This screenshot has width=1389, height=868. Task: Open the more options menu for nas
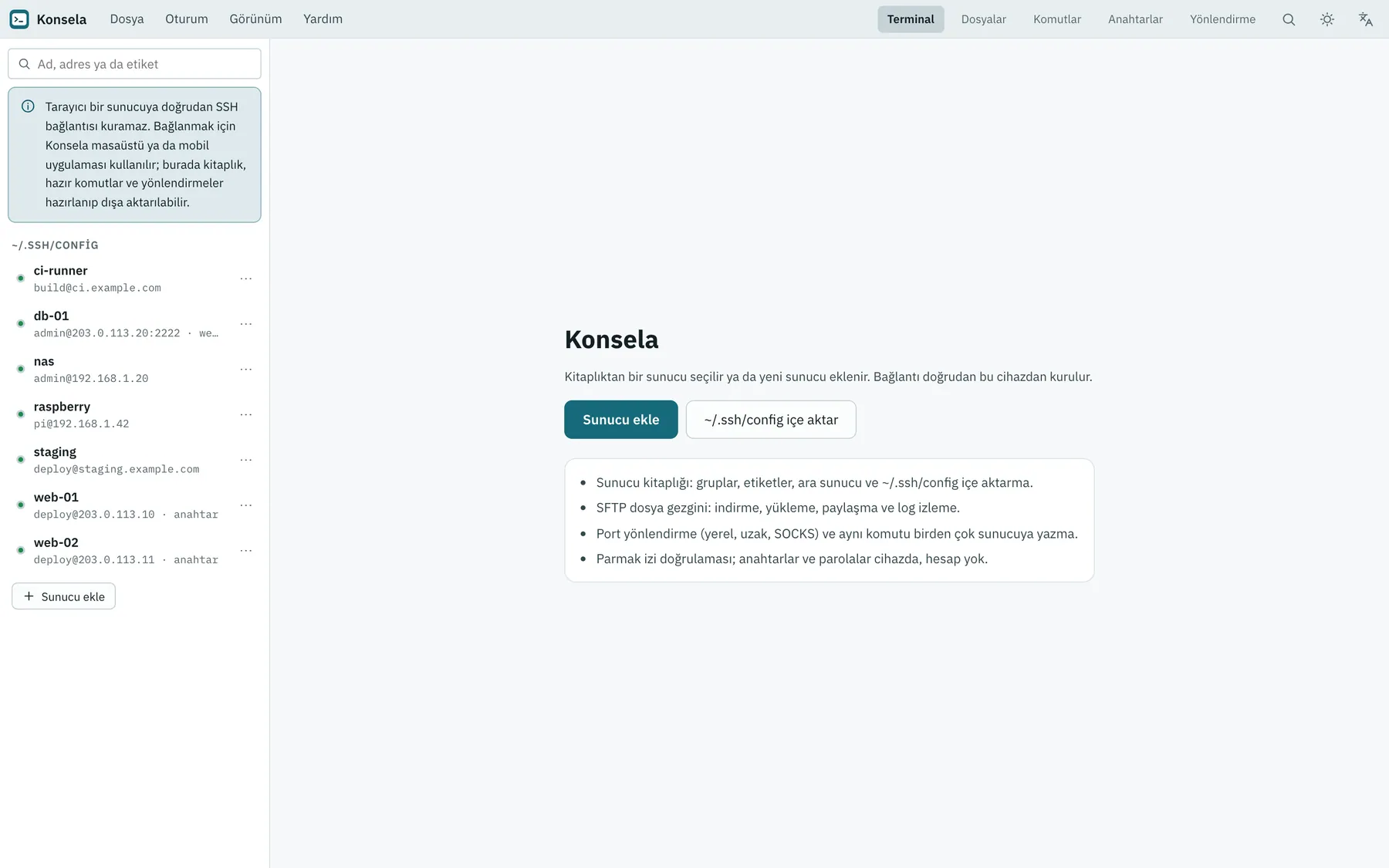[x=246, y=370]
